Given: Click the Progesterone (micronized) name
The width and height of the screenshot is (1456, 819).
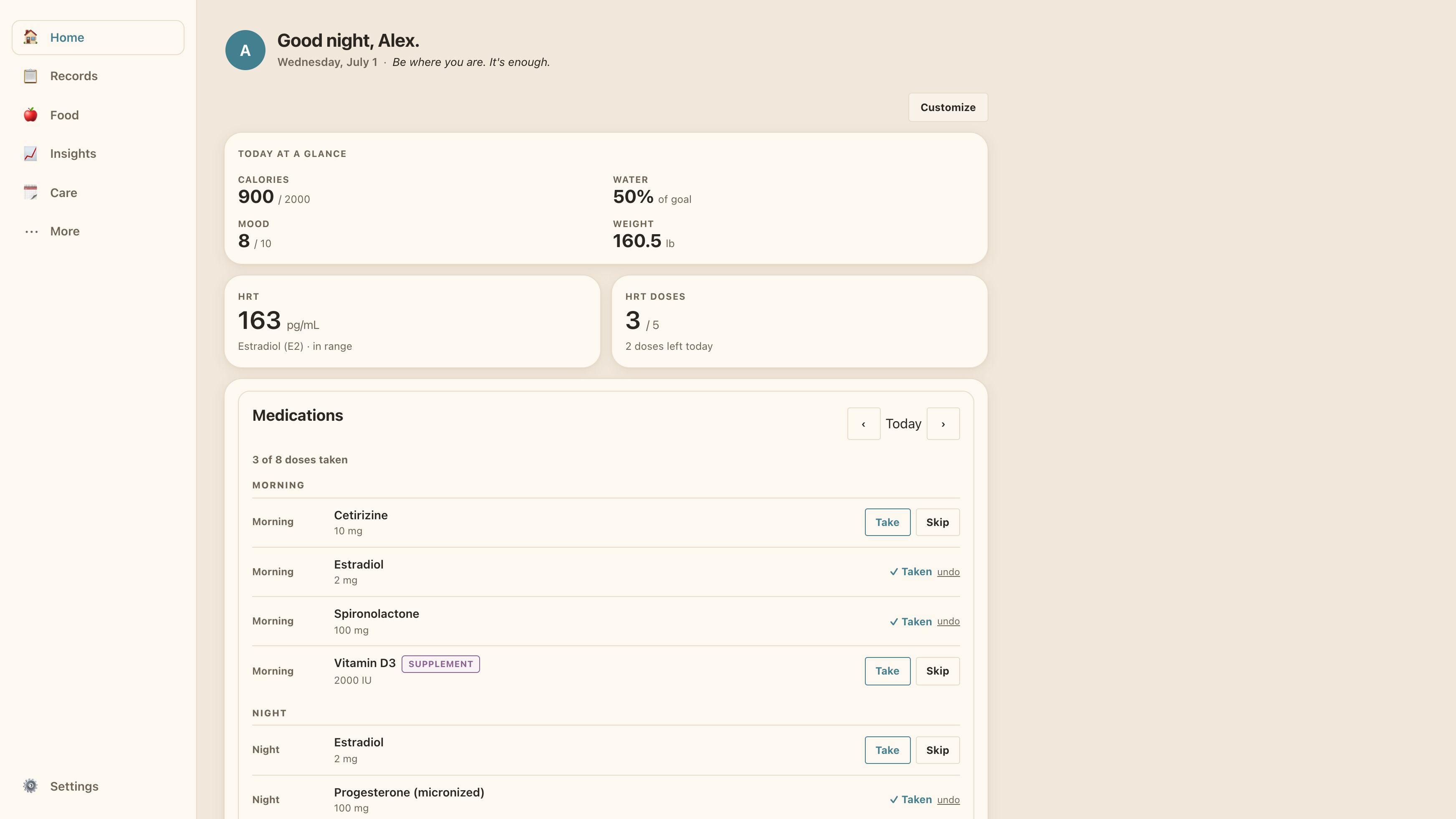Looking at the screenshot, I should pyautogui.click(x=409, y=792).
